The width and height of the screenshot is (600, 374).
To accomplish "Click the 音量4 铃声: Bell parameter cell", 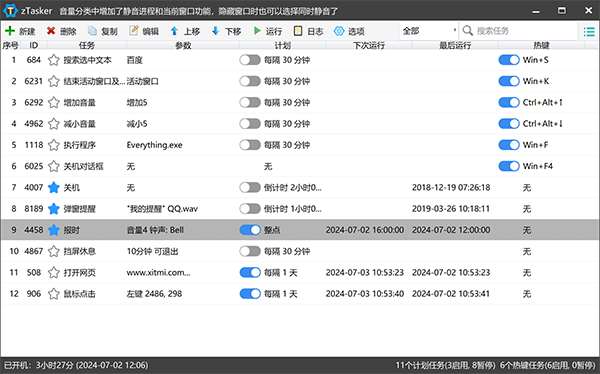I will (155, 230).
